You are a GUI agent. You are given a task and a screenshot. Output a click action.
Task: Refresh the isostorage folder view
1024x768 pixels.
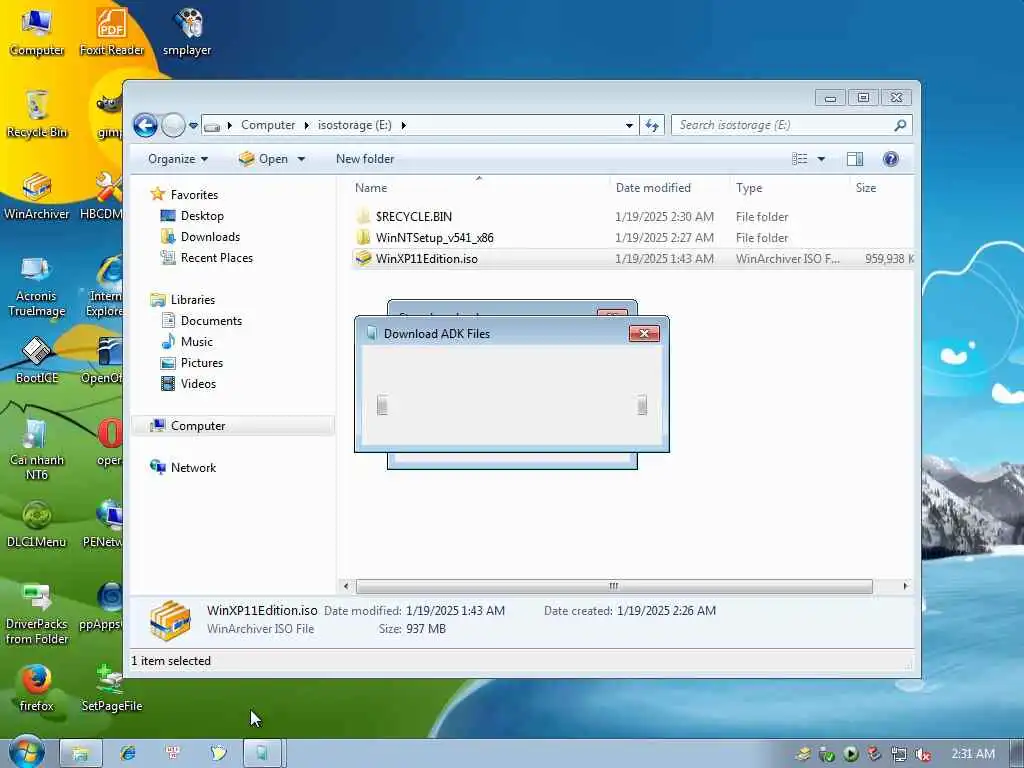click(652, 125)
